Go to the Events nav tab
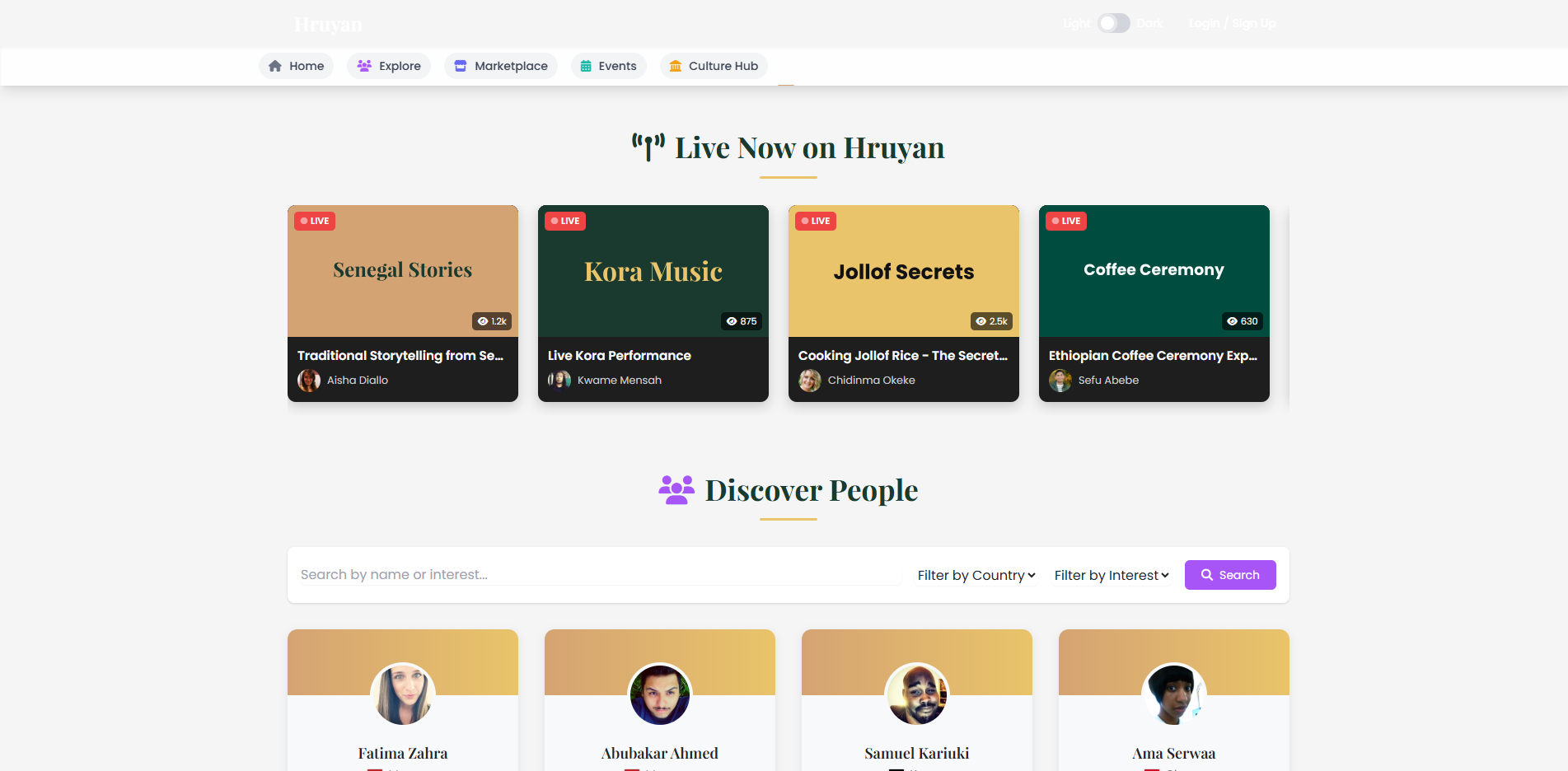 coord(608,66)
